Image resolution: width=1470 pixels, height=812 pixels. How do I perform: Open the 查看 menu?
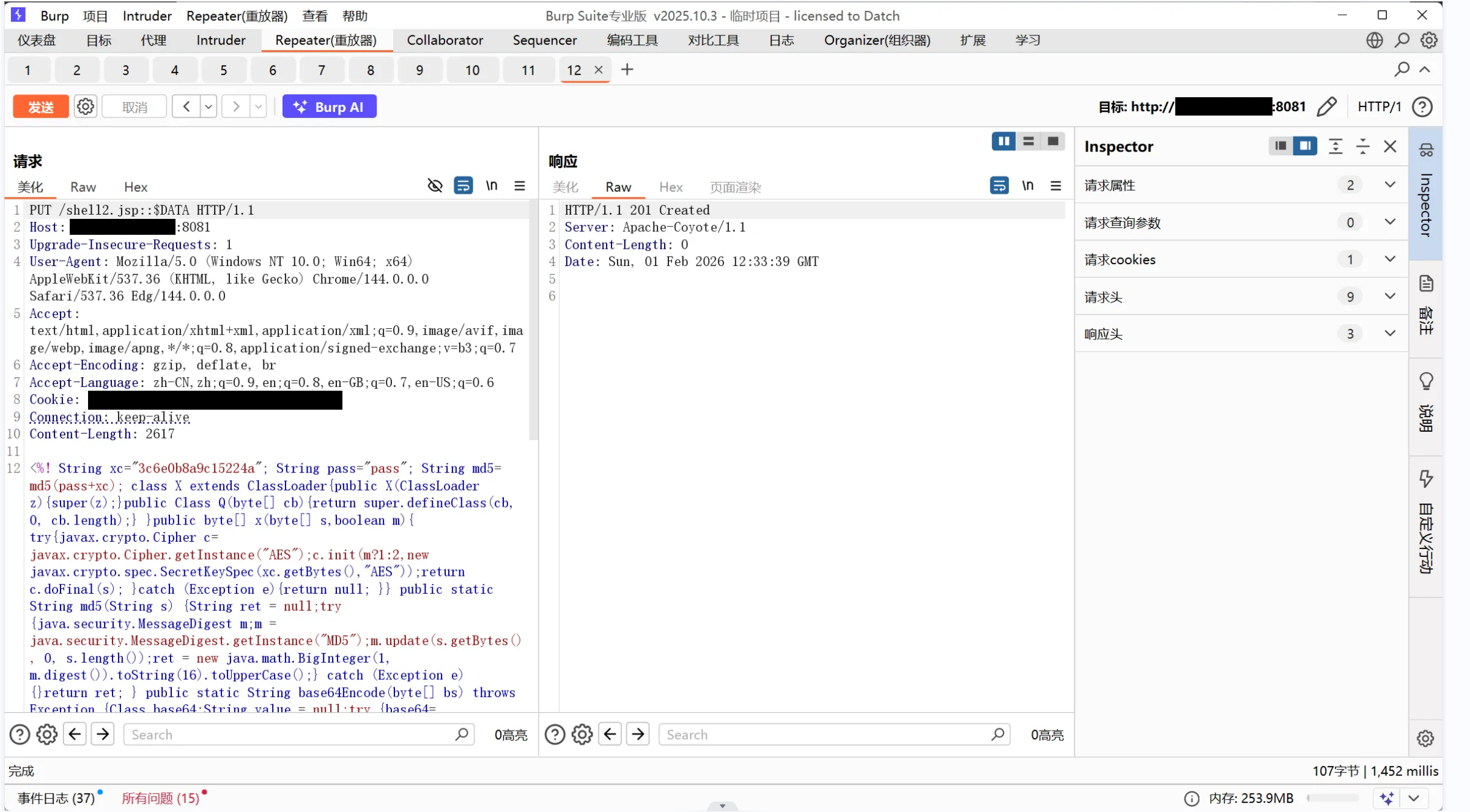pyautogui.click(x=315, y=16)
